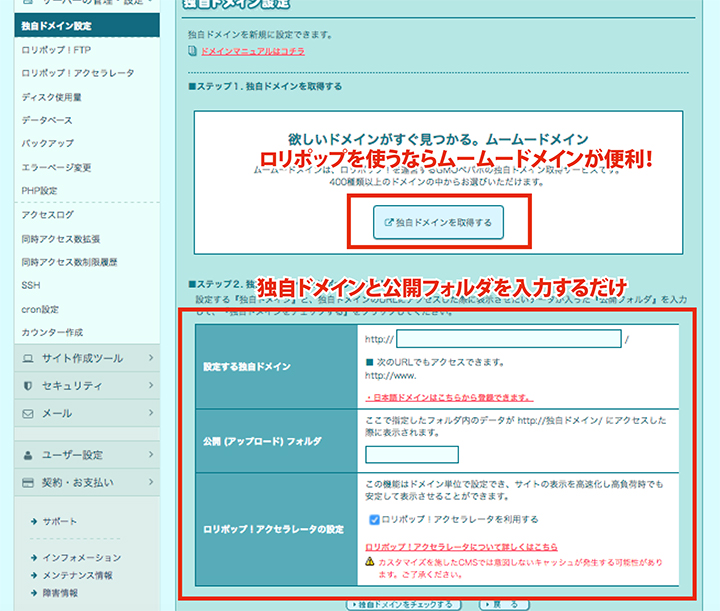The height and width of the screenshot is (611, 720).
Task: Open インフォメーション link
Action: [x=82, y=557]
